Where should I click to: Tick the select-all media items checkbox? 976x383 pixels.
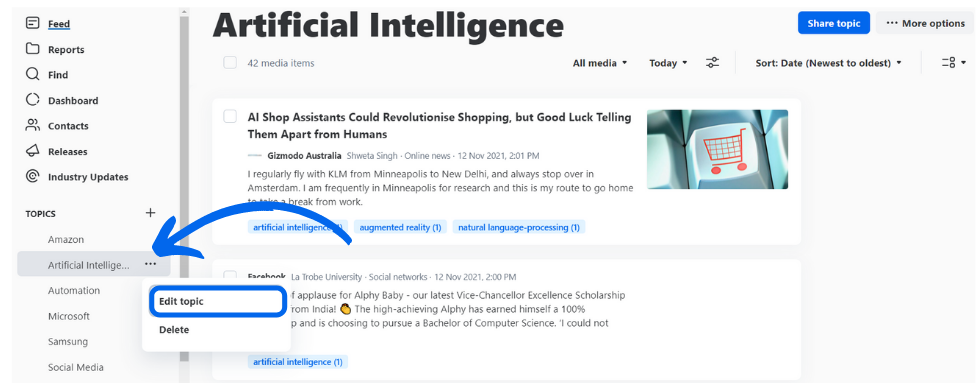[230, 63]
